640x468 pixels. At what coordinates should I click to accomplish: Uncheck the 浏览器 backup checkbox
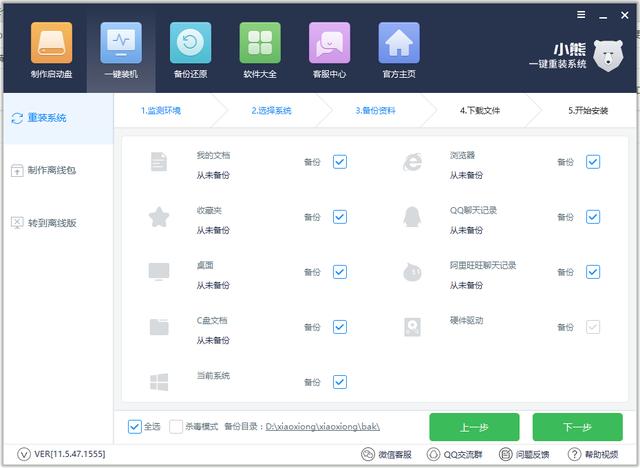(593, 162)
